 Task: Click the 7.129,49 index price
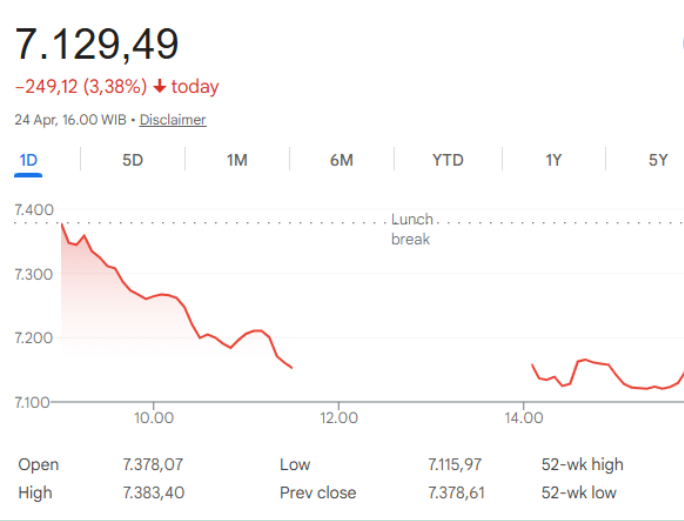[x=97, y=45]
